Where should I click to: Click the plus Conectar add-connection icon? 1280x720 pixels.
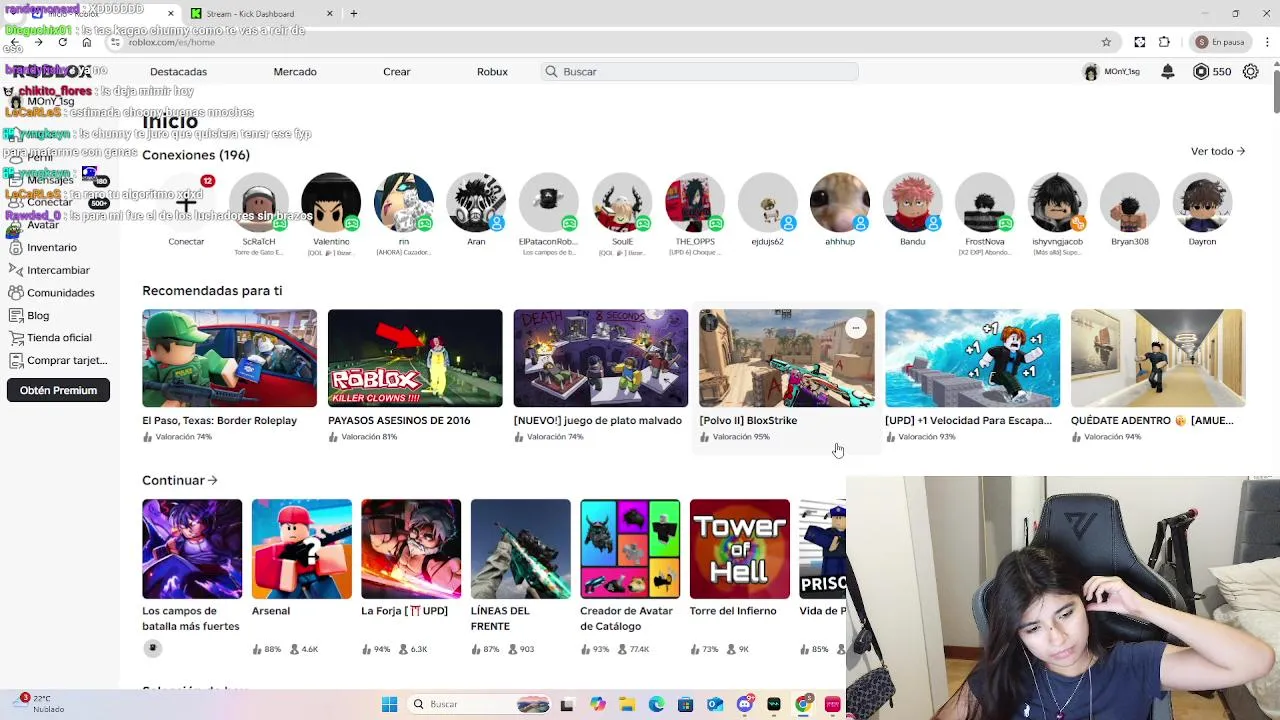tap(186, 205)
